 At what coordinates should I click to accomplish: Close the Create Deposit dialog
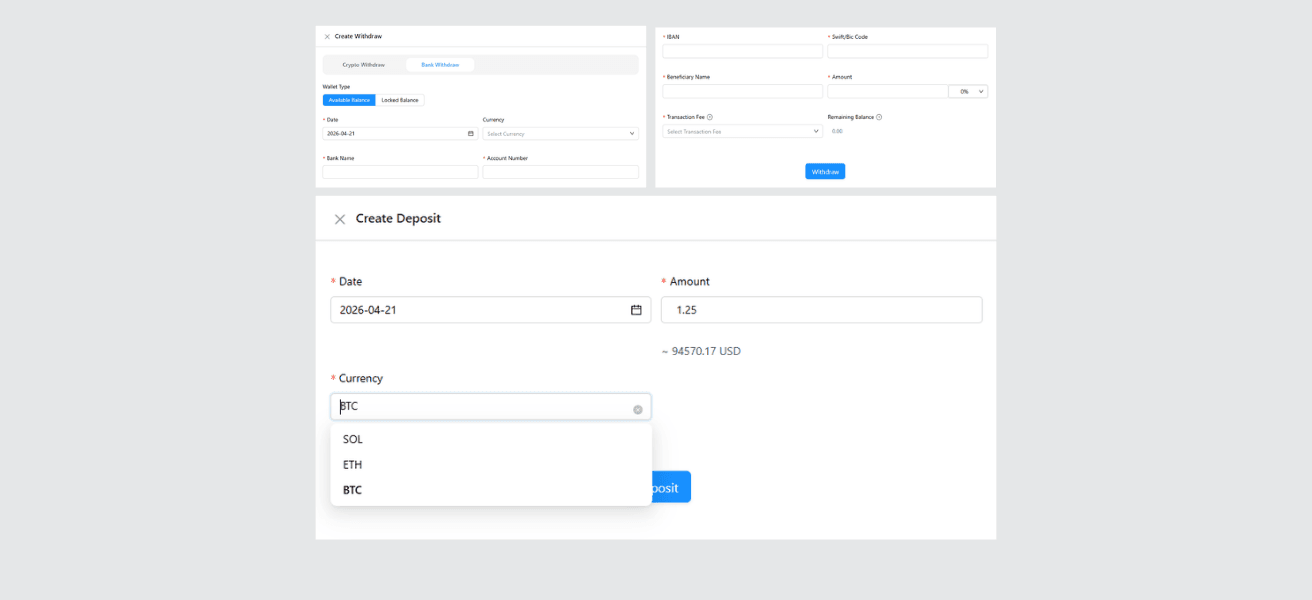click(x=340, y=218)
